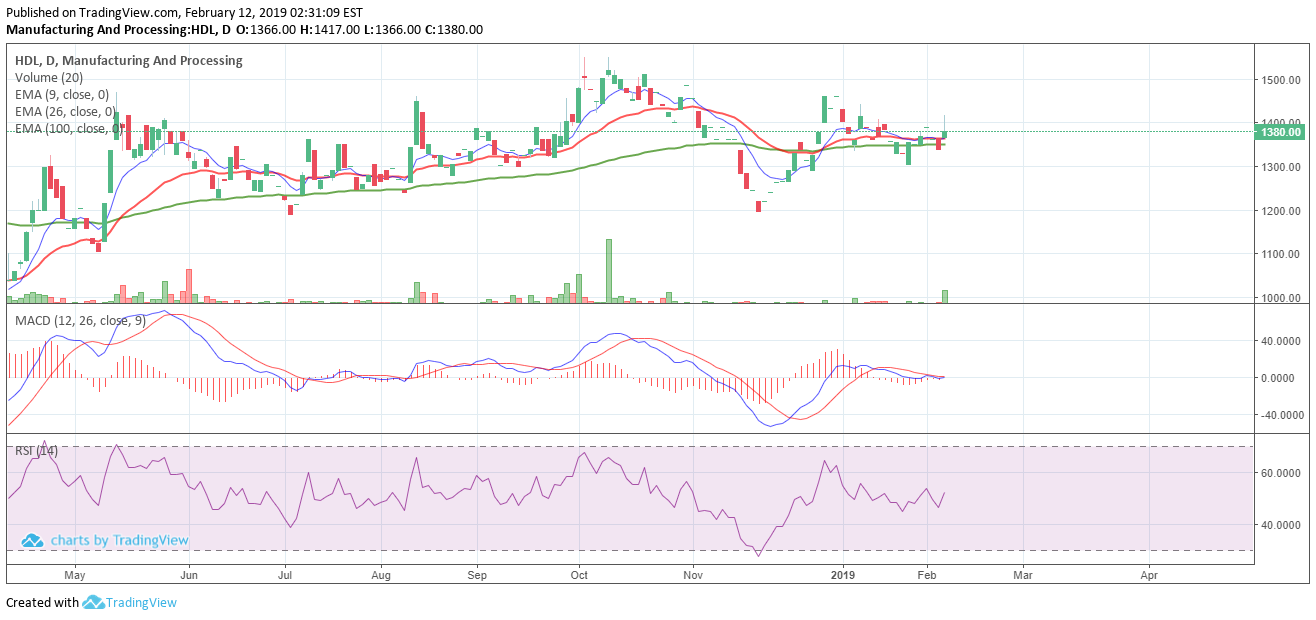Click the 'charts by TradingView' watermark text
The image size is (1316, 620).
119,540
